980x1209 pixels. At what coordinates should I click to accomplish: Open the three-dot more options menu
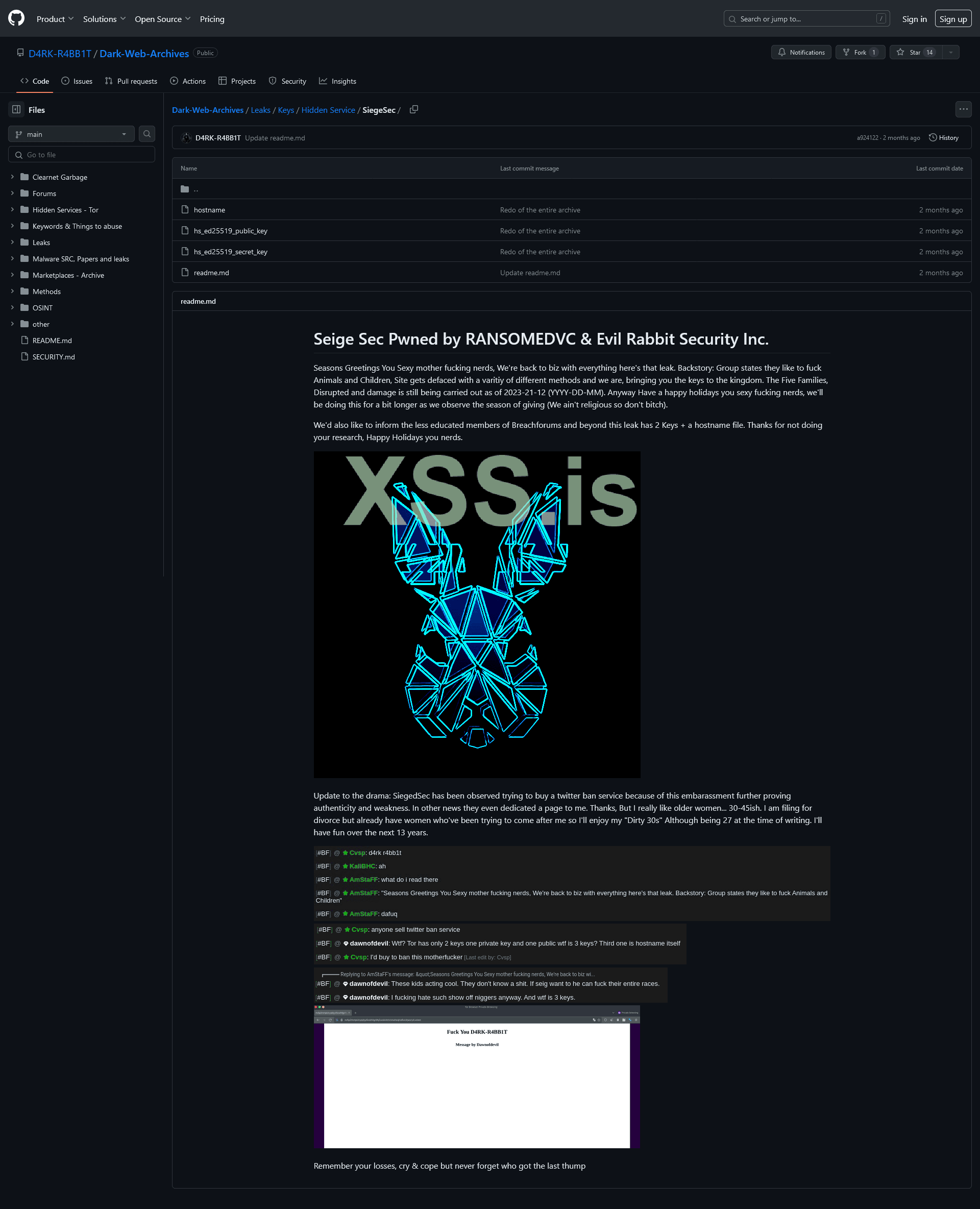(x=963, y=109)
